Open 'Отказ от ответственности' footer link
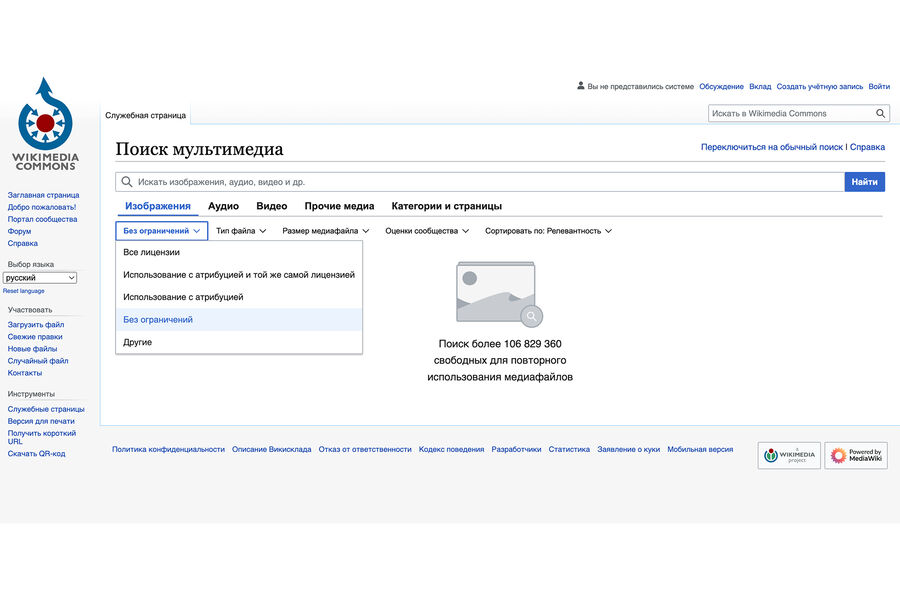This screenshot has height=600, width=900. (365, 450)
